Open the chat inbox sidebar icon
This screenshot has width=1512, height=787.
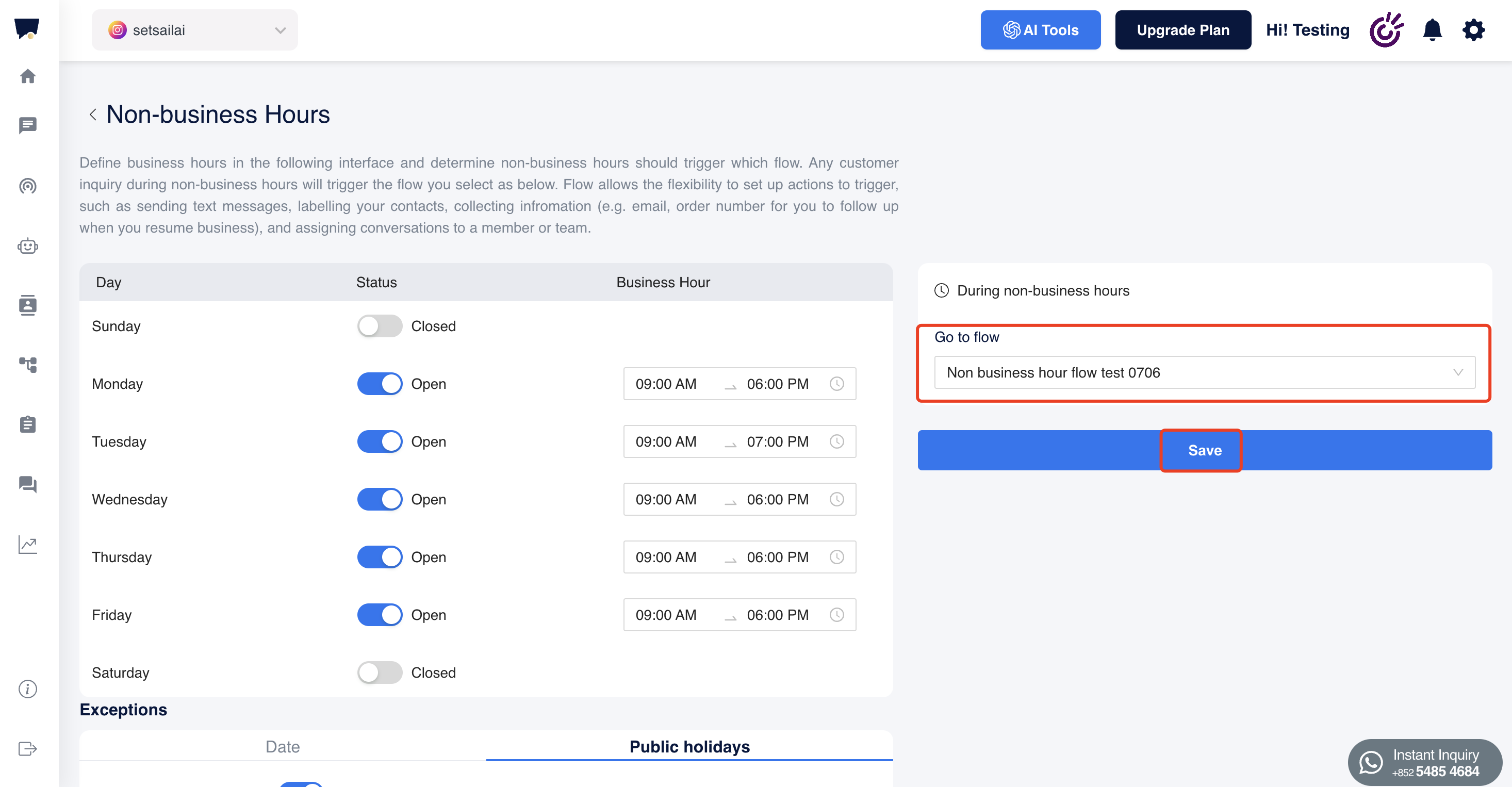coord(27,125)
